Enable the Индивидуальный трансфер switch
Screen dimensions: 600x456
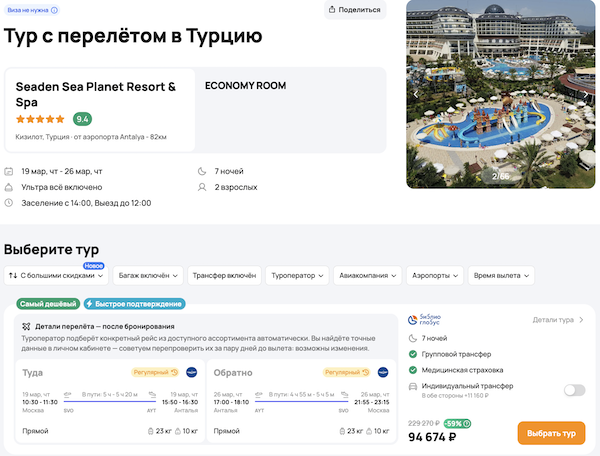coord(574,390)
